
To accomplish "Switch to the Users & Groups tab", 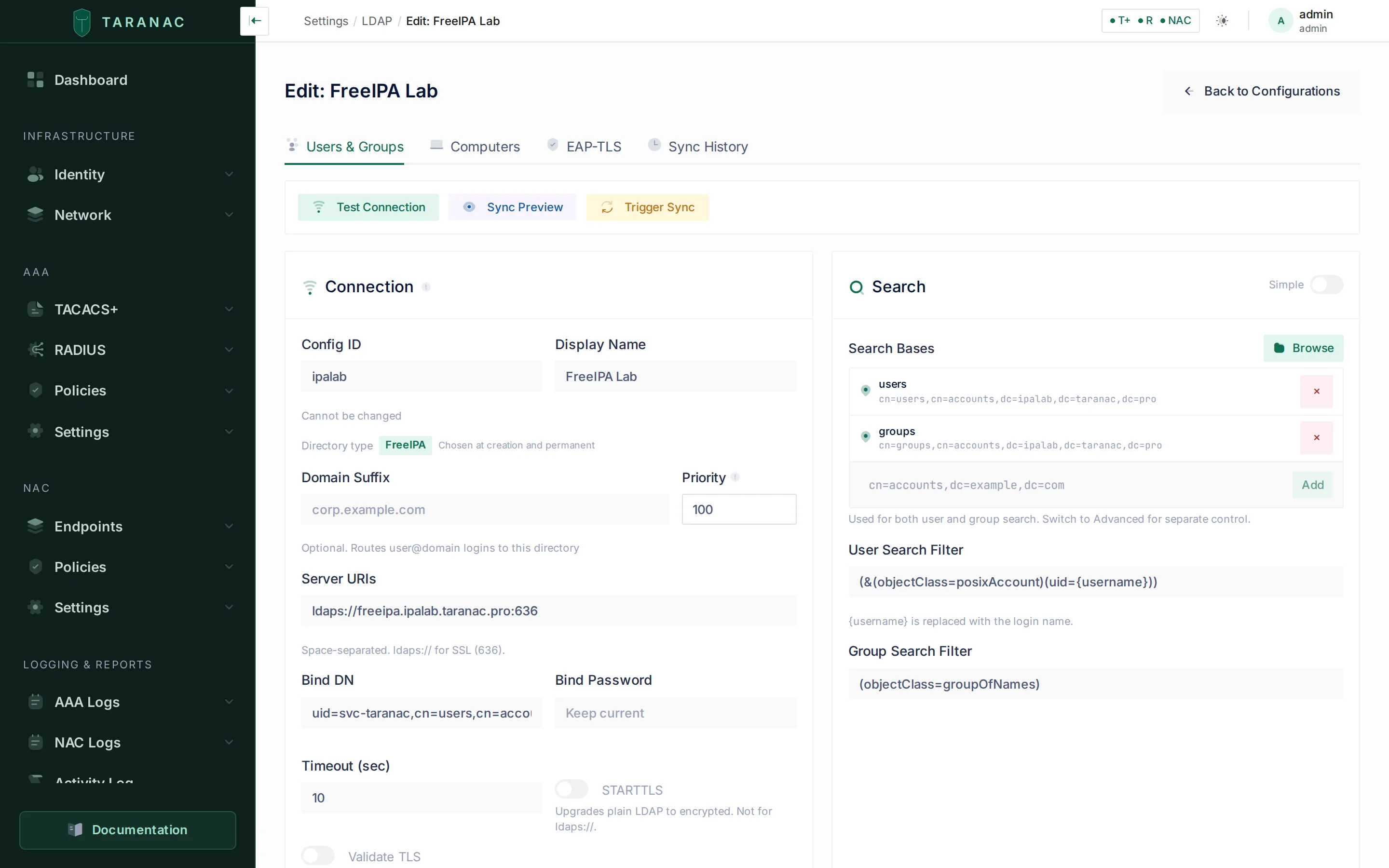I will tap(344, 147).
